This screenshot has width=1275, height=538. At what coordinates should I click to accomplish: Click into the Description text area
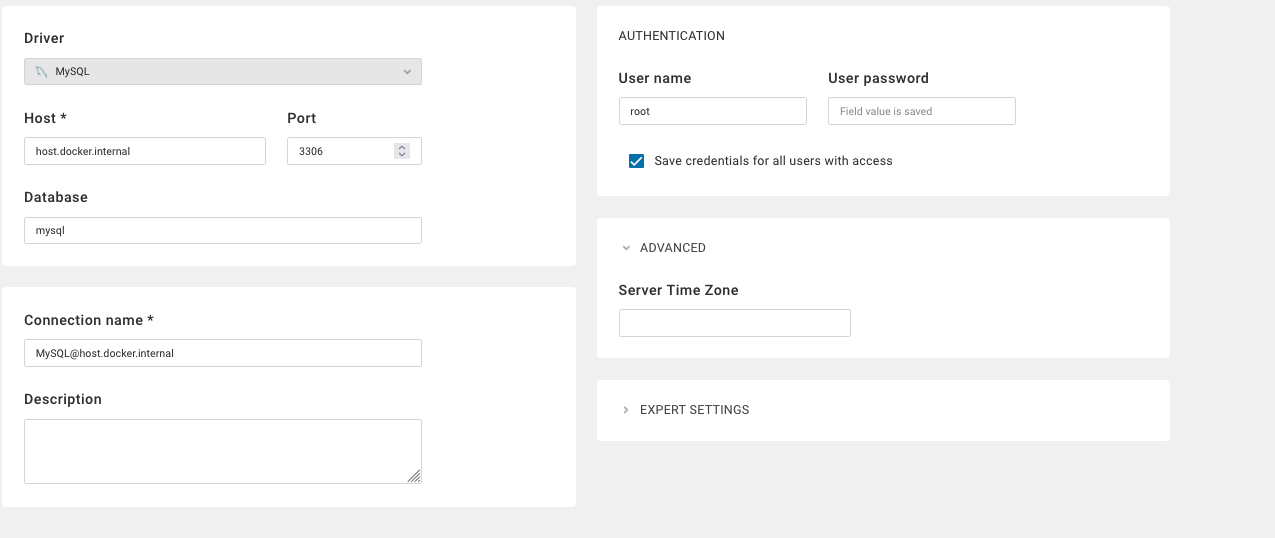223,451
